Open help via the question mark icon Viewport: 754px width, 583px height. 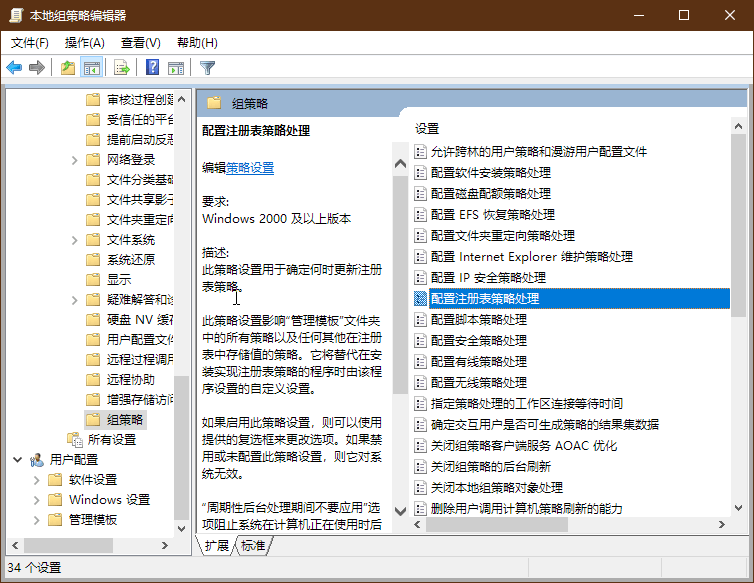click(x=152, y=68)
